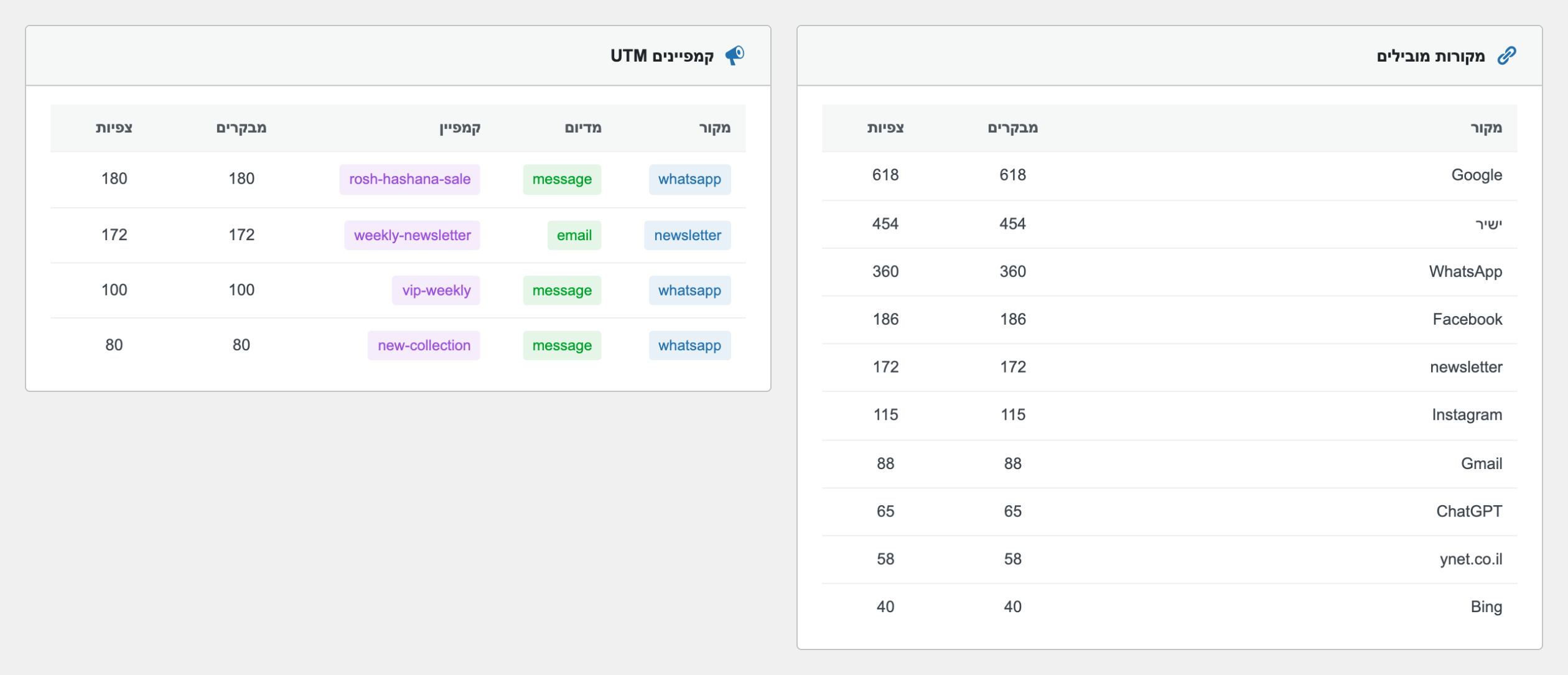
Task: Click מבקרים header in UTM campaigns table
Action: click(x=241, y=128)
